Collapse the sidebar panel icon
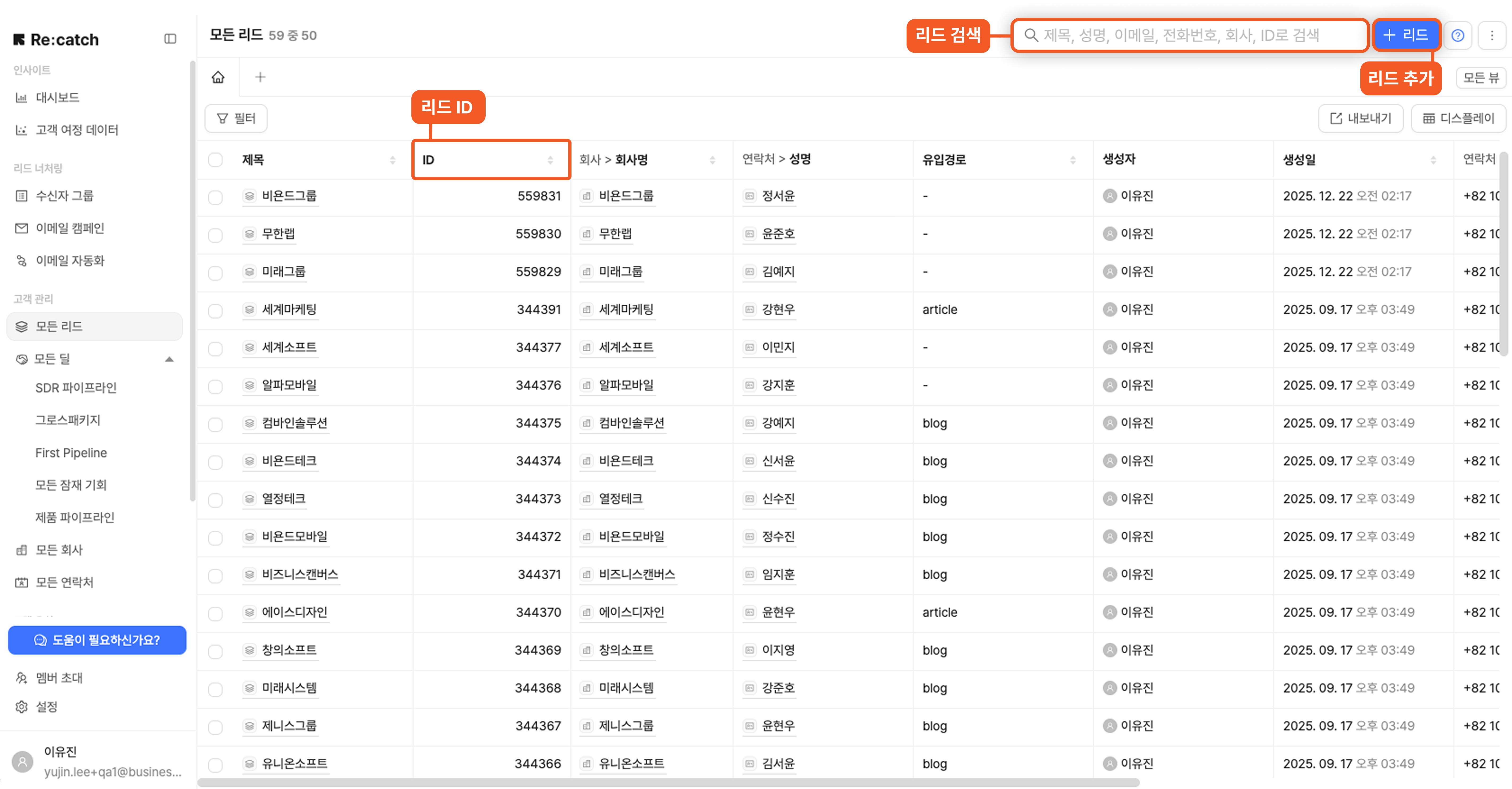The width and height of the screenshot is (1512, 789). 170,39
